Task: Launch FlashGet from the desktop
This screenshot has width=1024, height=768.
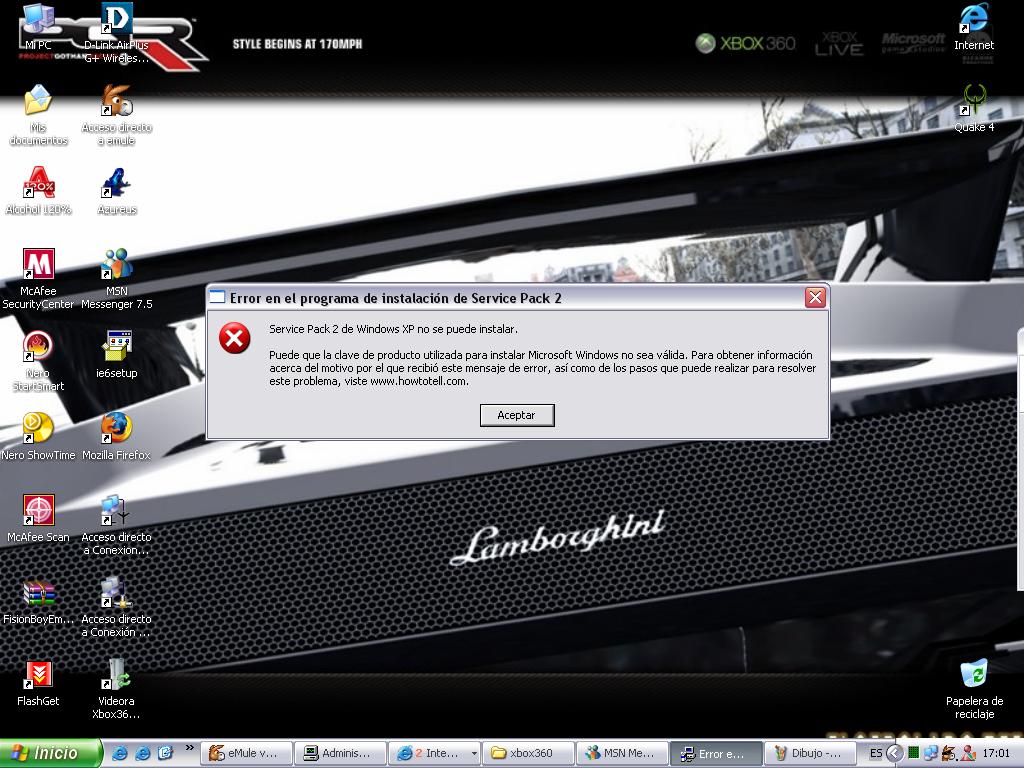Action: [38, 683]
